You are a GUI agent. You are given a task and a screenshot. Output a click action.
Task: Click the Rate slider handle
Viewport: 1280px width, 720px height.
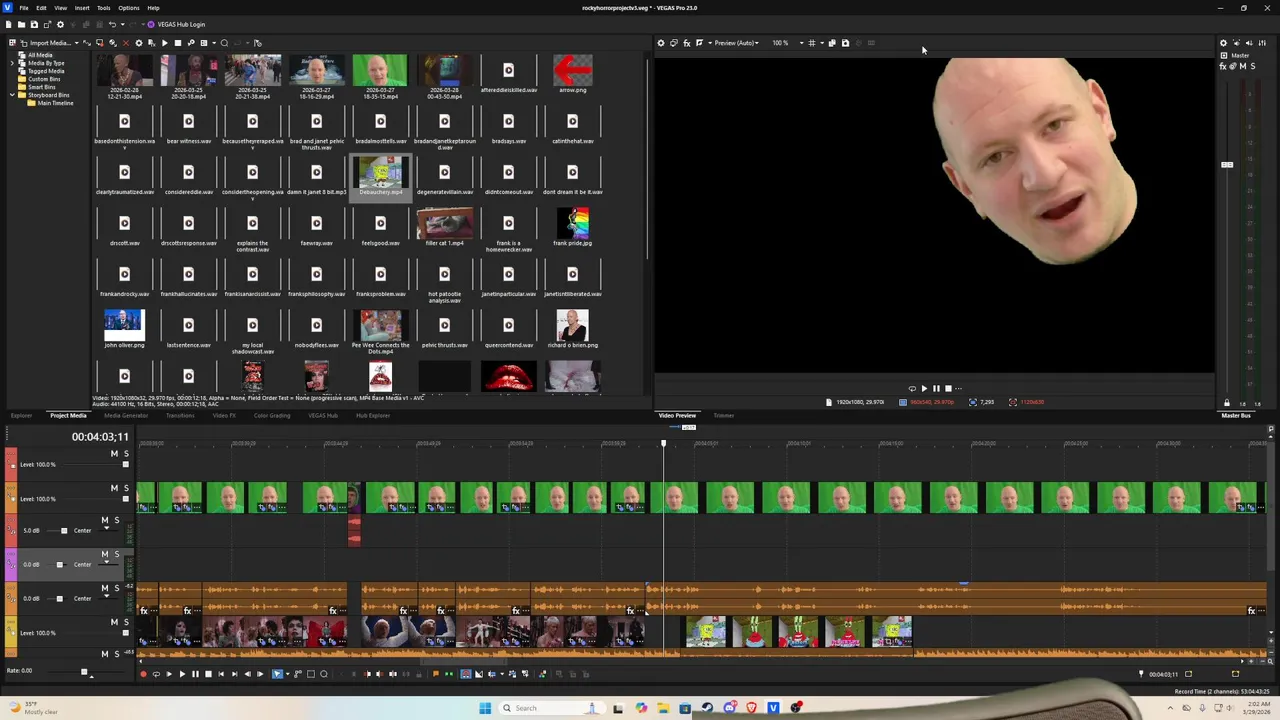tap(84, 672)
